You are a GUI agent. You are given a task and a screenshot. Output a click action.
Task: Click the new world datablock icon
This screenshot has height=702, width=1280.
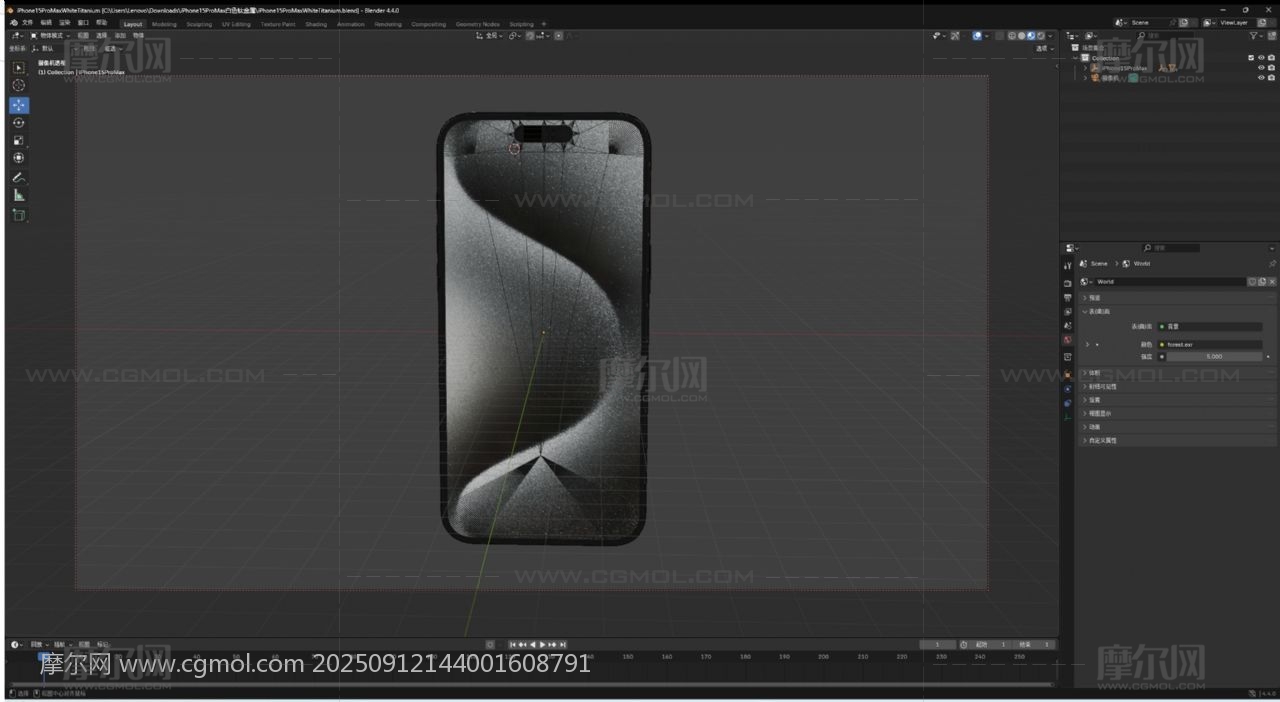[1262, 282]
